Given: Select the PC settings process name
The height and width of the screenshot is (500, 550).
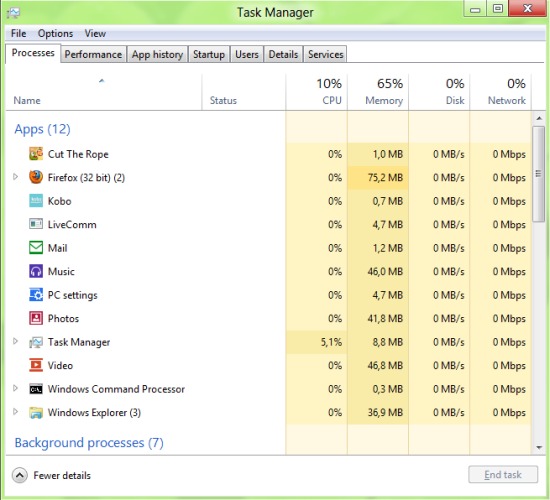Looking at the screenshot, I should click(x=73, y=295).
